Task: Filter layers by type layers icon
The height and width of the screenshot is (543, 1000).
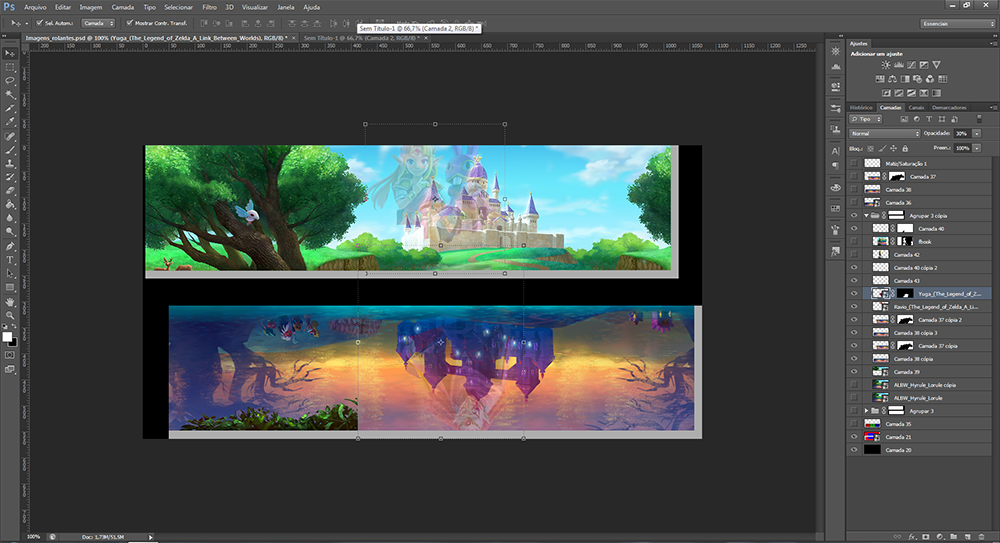Action: [x=929, y=119]
